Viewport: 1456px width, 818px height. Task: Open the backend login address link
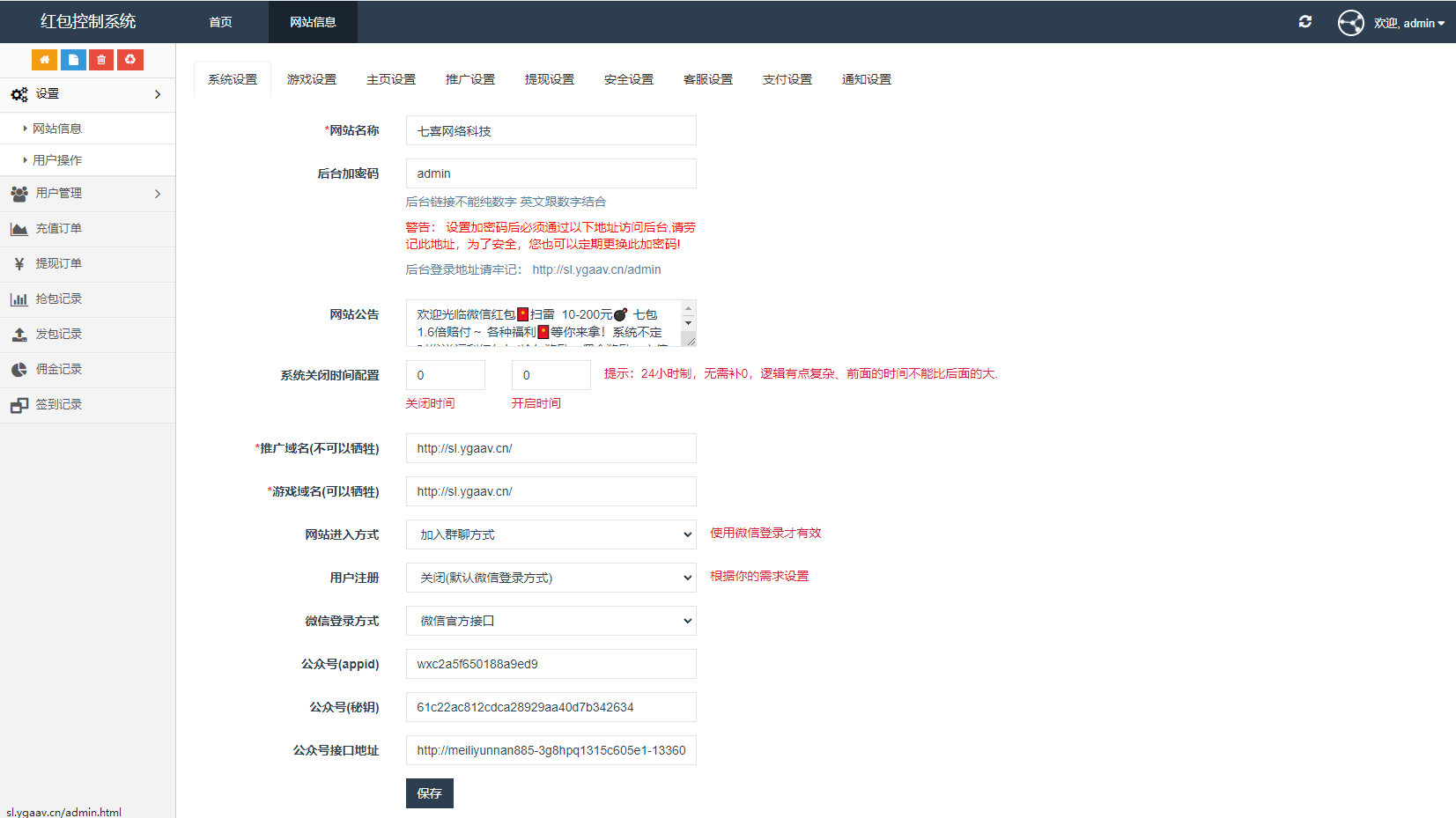(595, 269)
